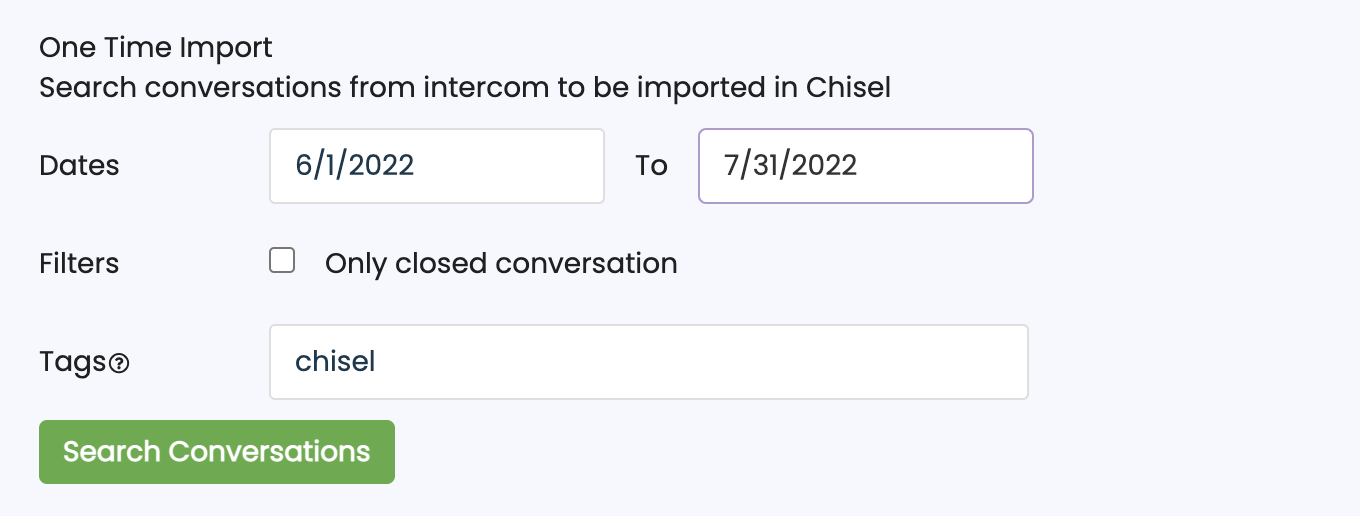Tick the Only closed conversation checkbox
The width and height of the screenshot is (1360, 516).
coord(282,261)
